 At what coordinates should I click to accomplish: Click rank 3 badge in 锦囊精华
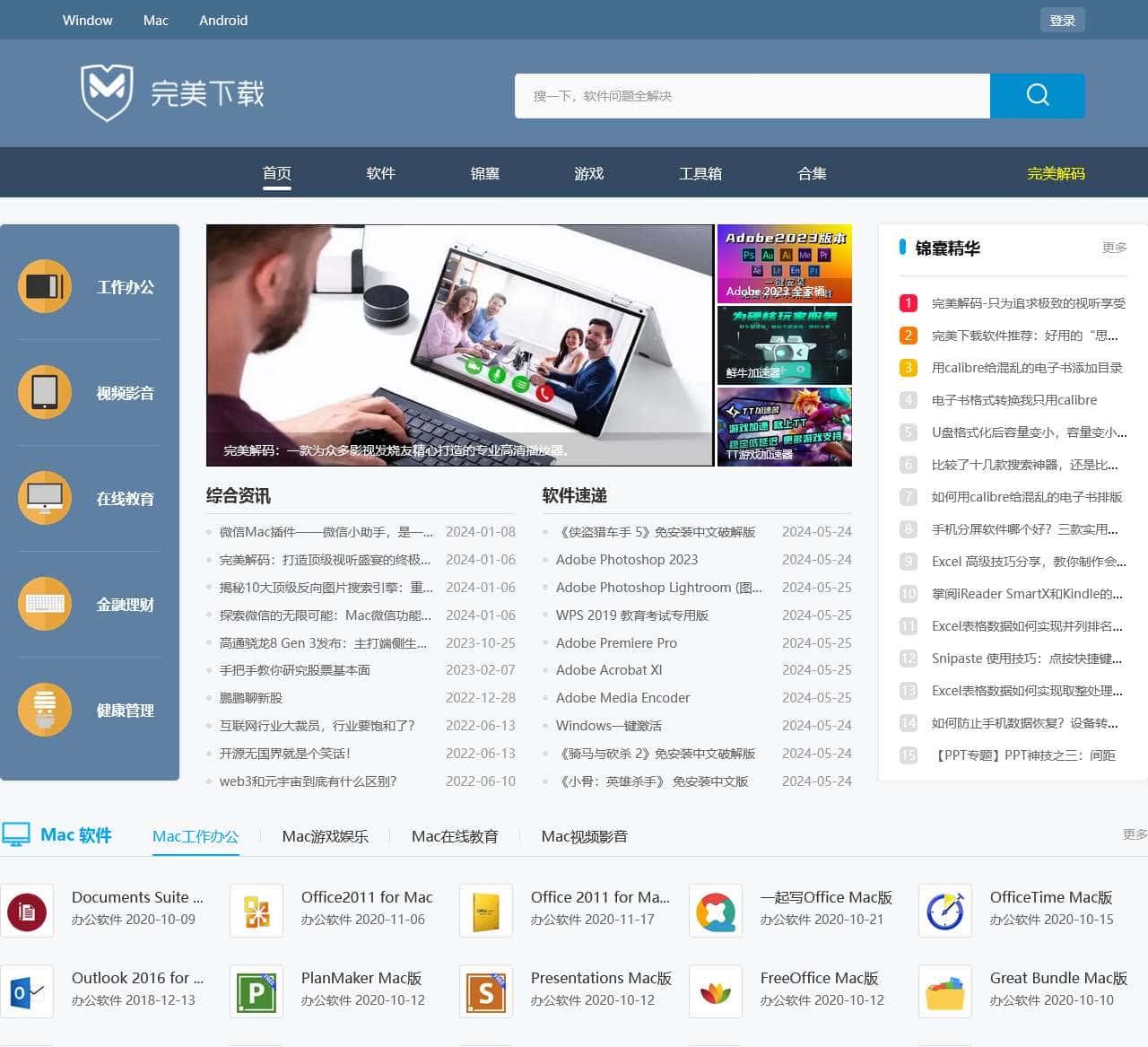tap(908, 368)
